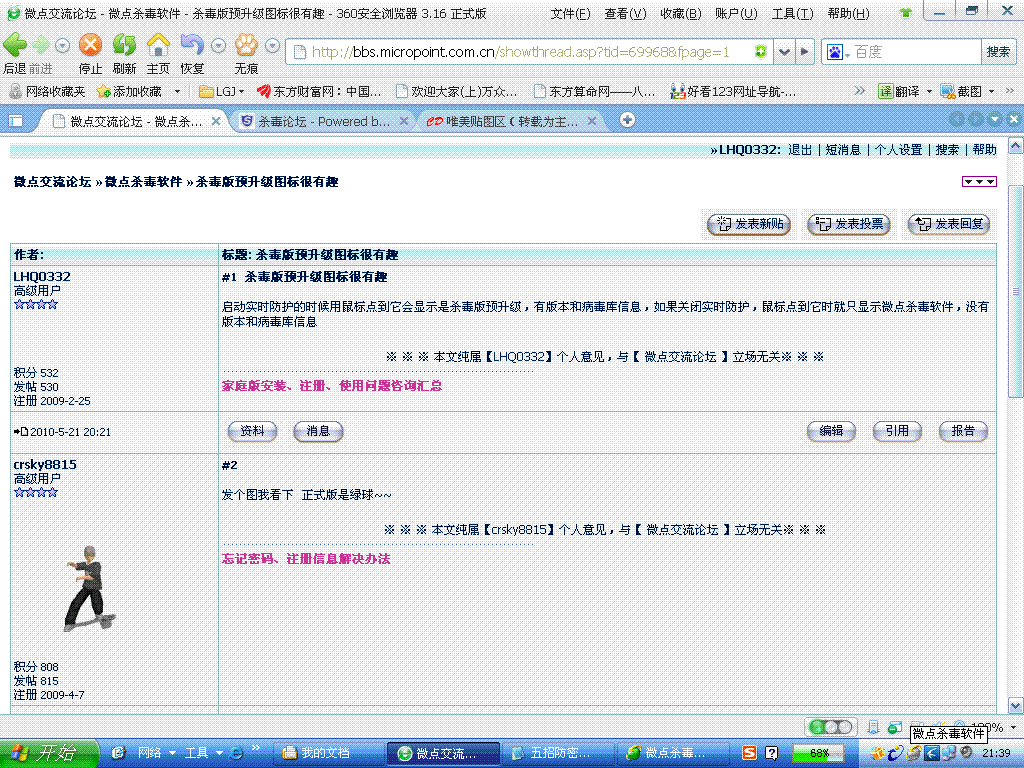
Task: Click the 68% green progress bar in taskbar
Action: pos(818,753)
